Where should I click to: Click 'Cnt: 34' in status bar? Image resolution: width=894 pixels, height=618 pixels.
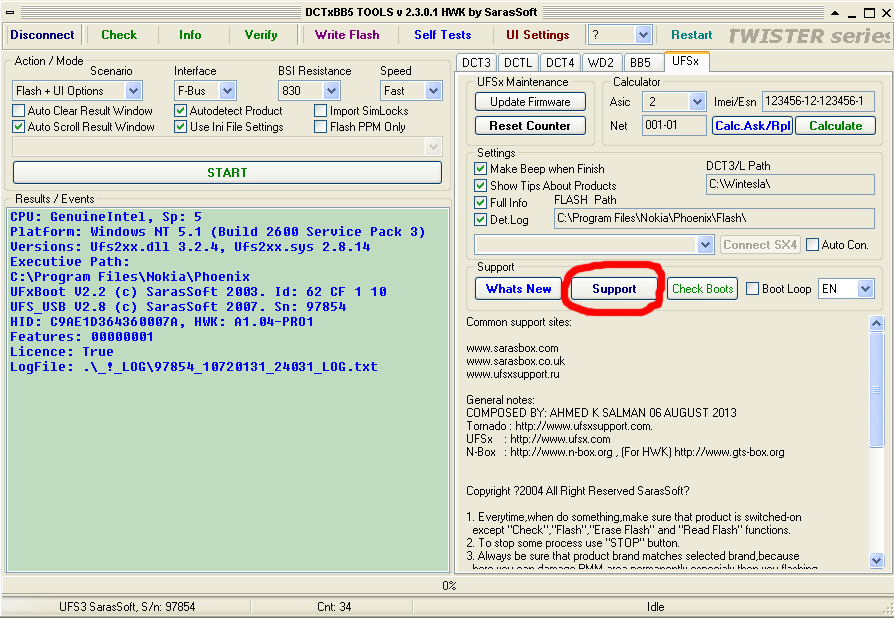334,607
